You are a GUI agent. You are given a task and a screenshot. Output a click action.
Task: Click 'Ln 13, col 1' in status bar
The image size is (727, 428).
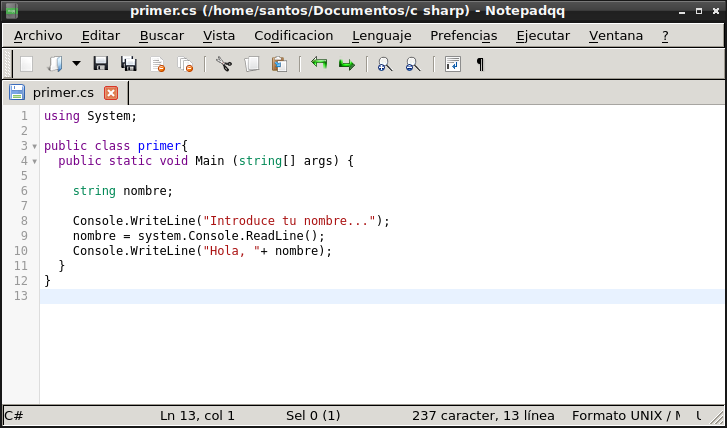(198, 415)
